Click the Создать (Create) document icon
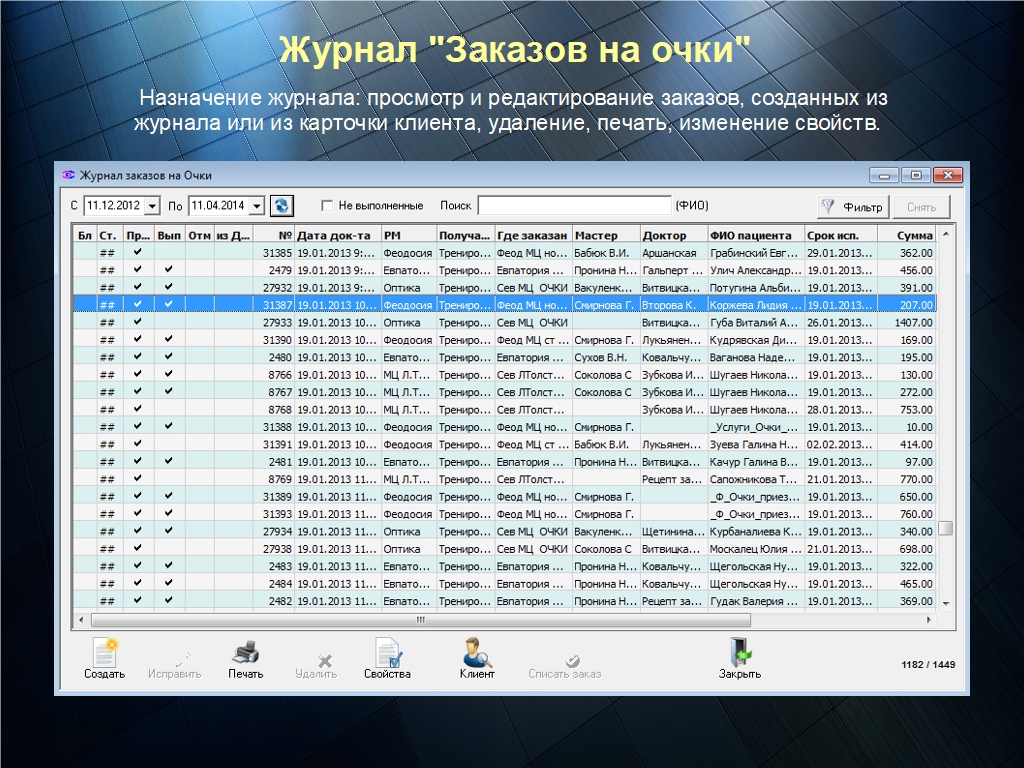 tap(104, 653)
